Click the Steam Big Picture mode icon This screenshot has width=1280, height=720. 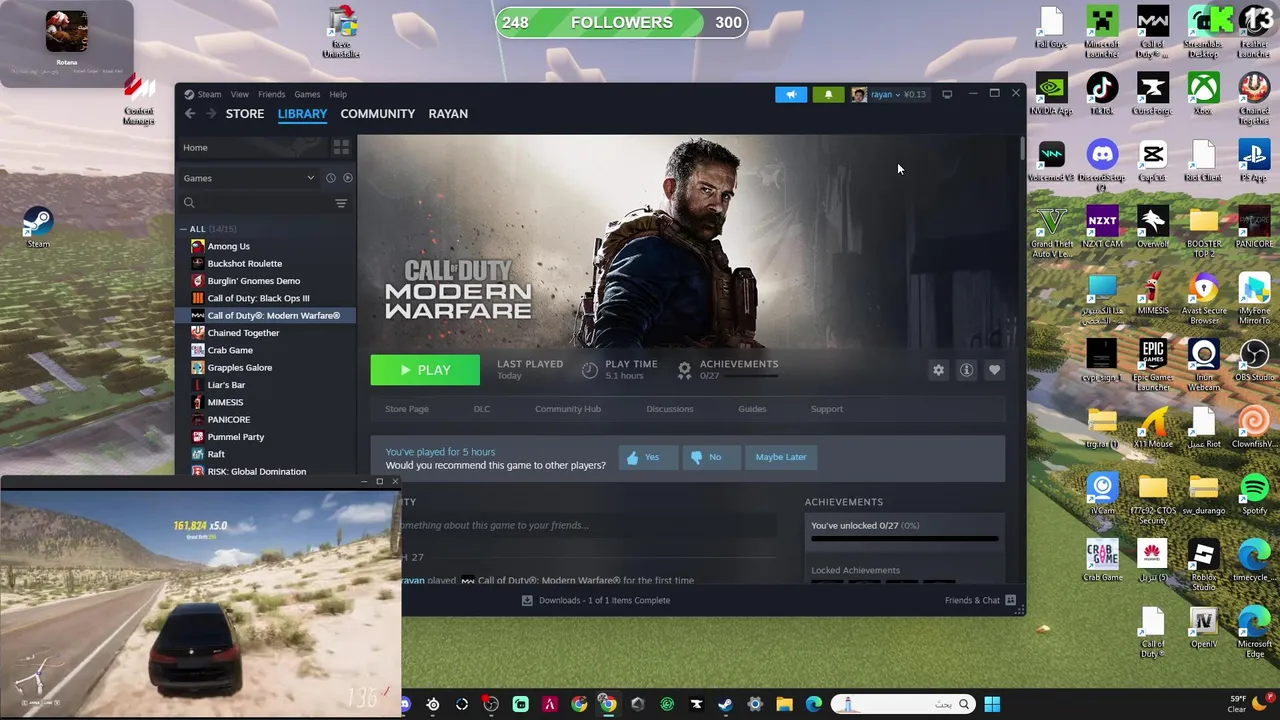pyautogui.click(x=947, y=94)
